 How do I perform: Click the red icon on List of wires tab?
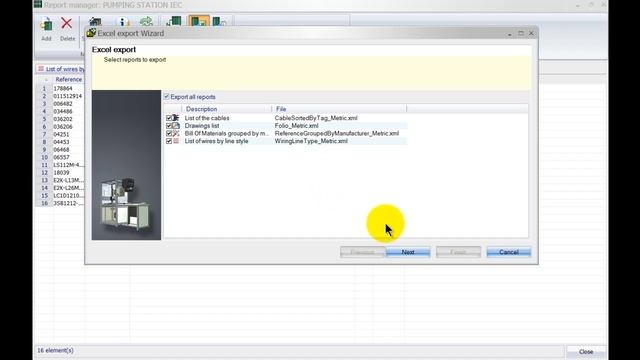click(41, 69)
